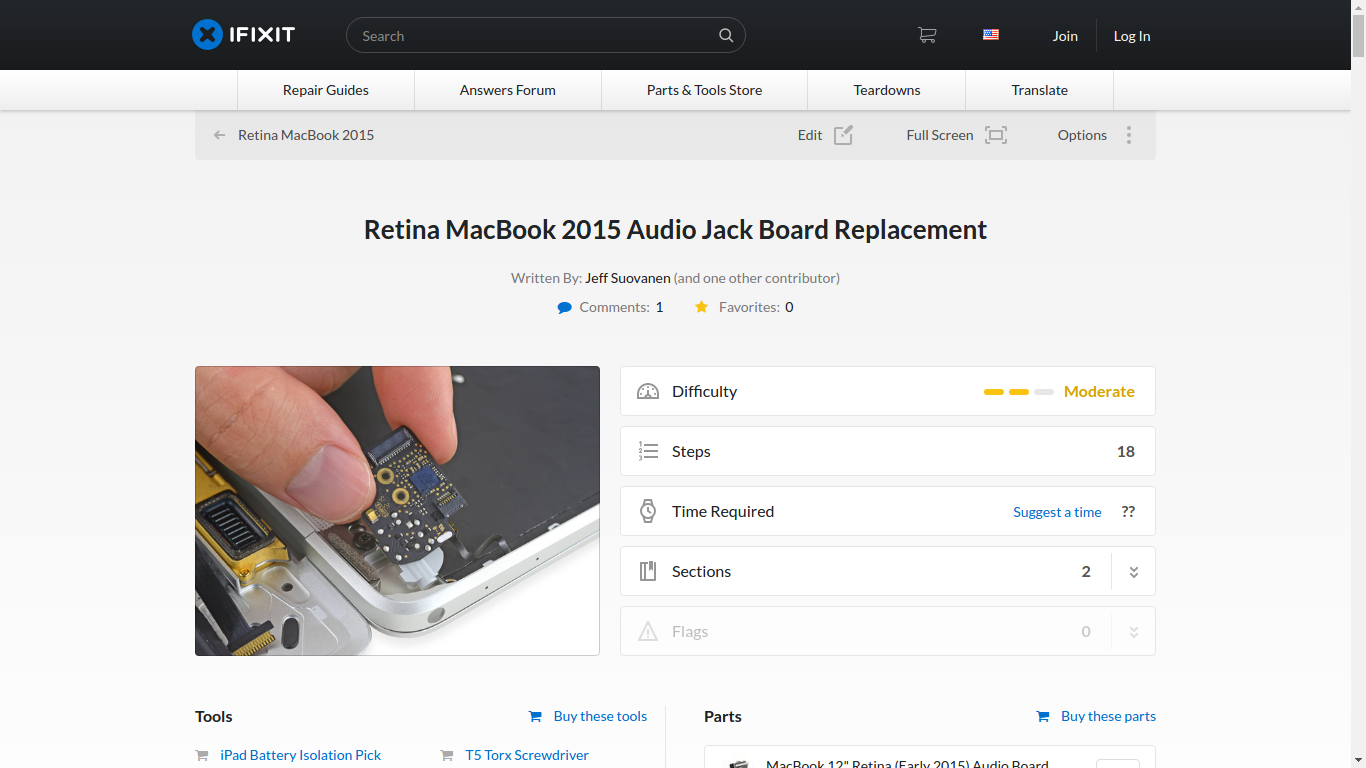Click the Parts section heading
The width and height of the screenshot is (1366, 768).
723,716
